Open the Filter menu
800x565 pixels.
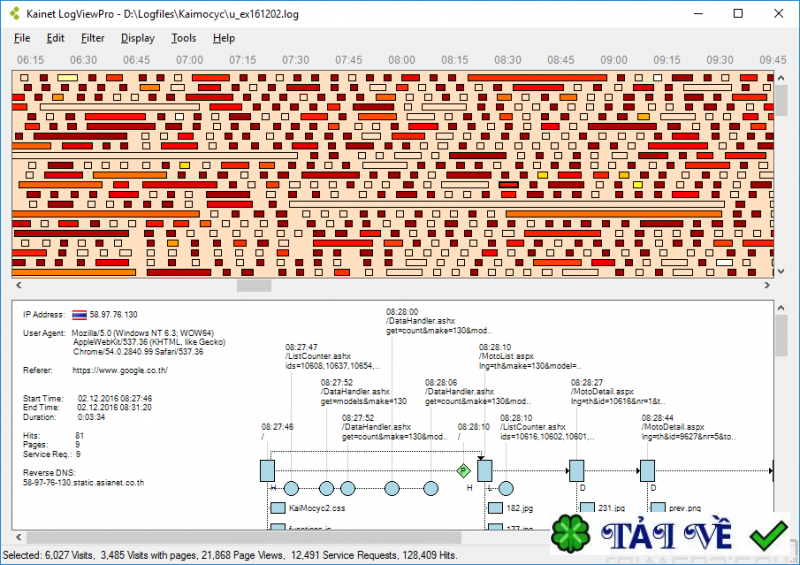[x=92, y=38]
